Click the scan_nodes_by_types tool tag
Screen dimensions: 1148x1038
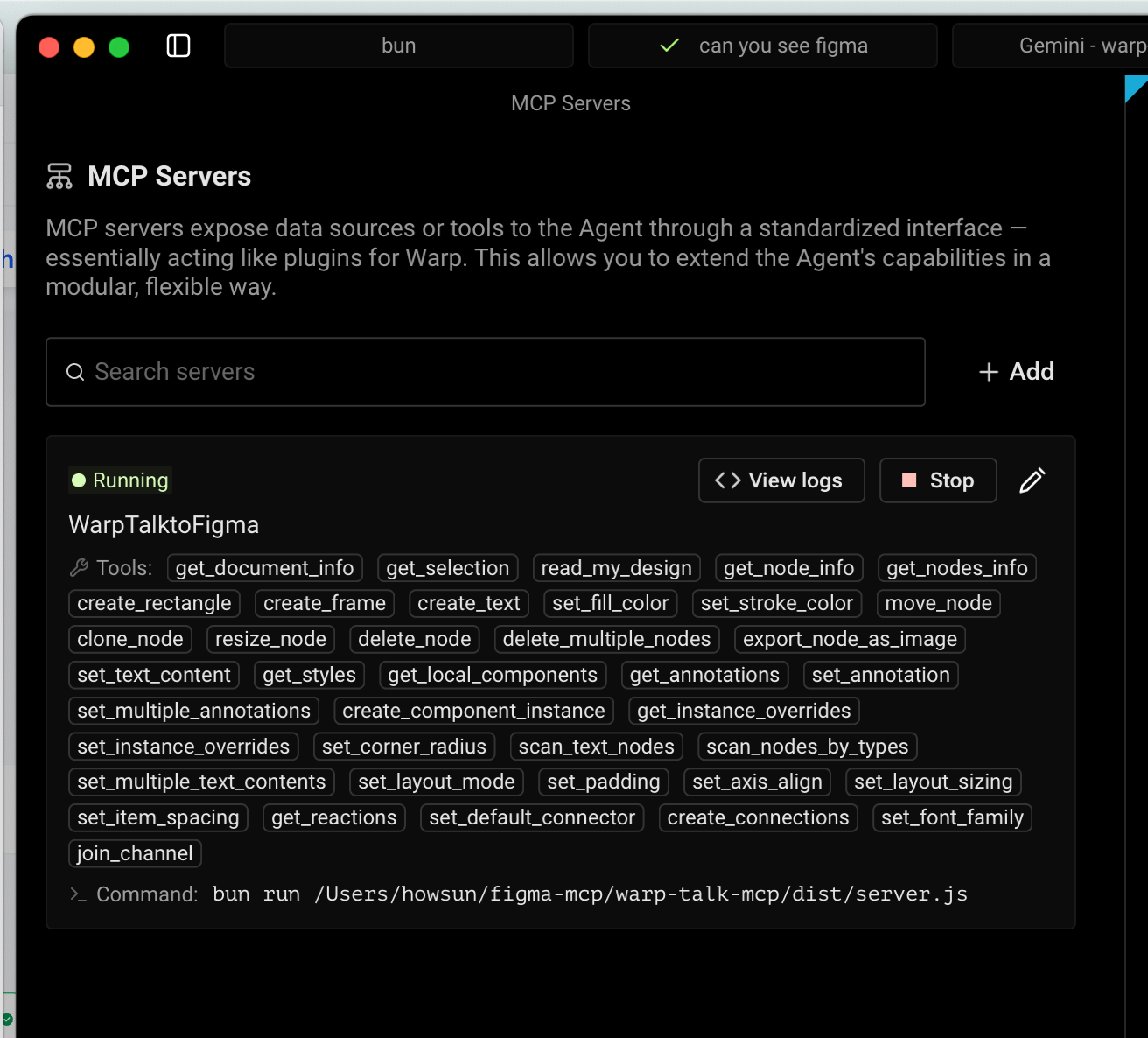click(808, 747)
